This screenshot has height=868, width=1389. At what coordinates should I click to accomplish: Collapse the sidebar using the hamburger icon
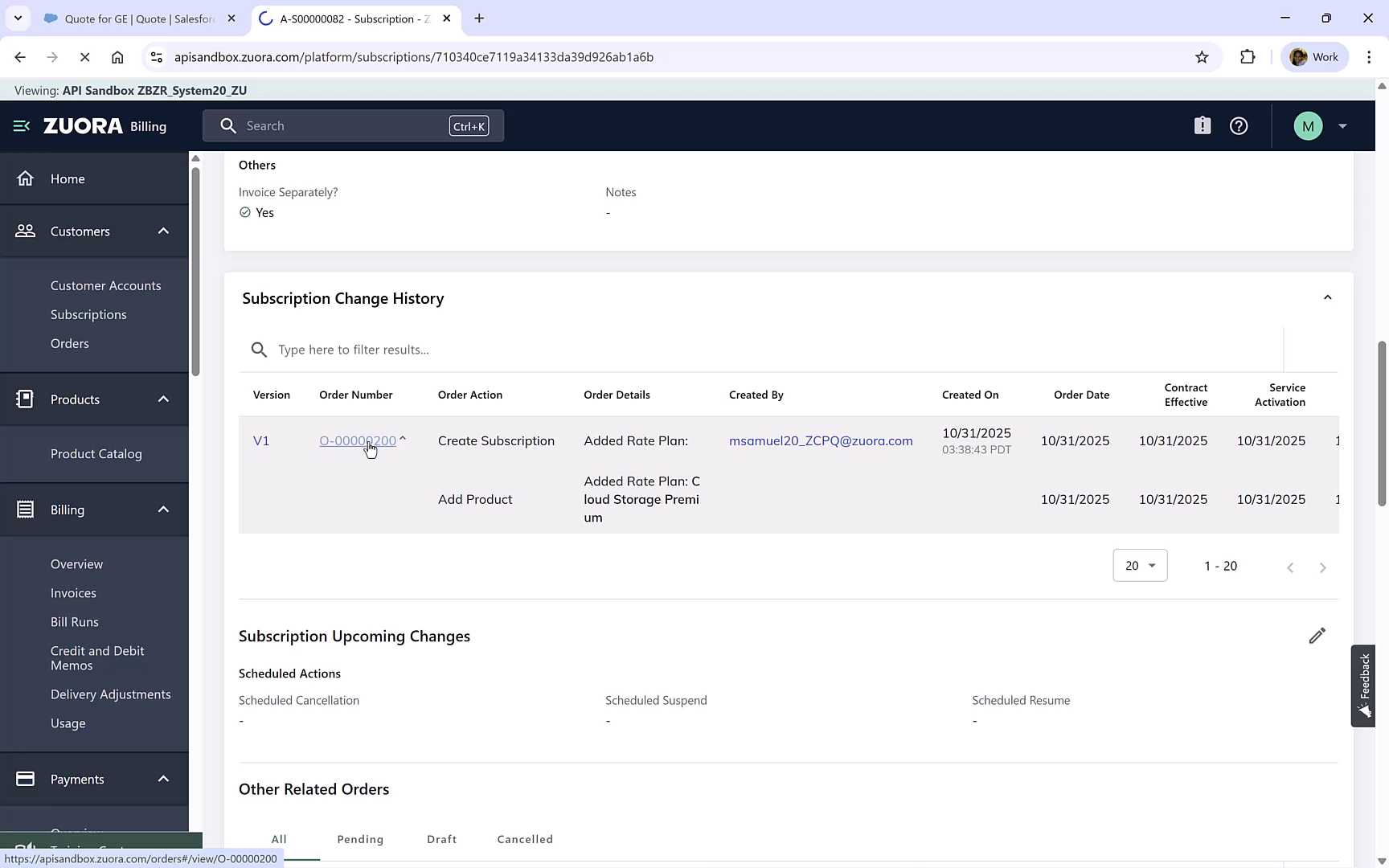(20, 125)
